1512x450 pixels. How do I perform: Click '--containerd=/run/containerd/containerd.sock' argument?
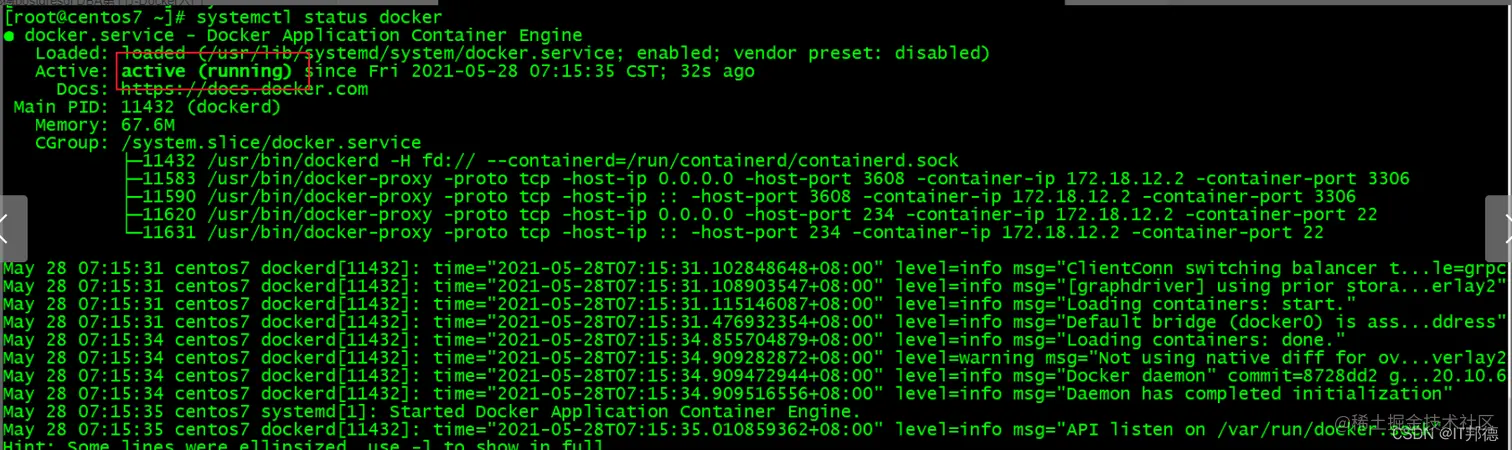pos(724,162)
